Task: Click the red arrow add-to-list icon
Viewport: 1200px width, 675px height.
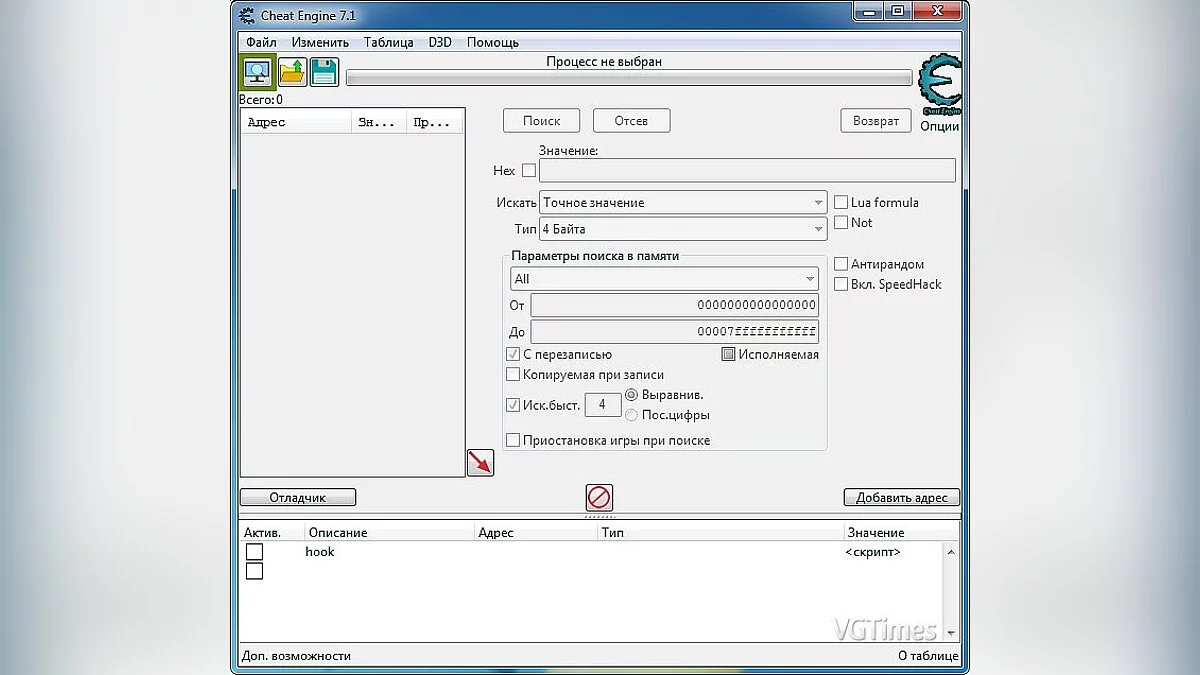Action: pos(480,462)
